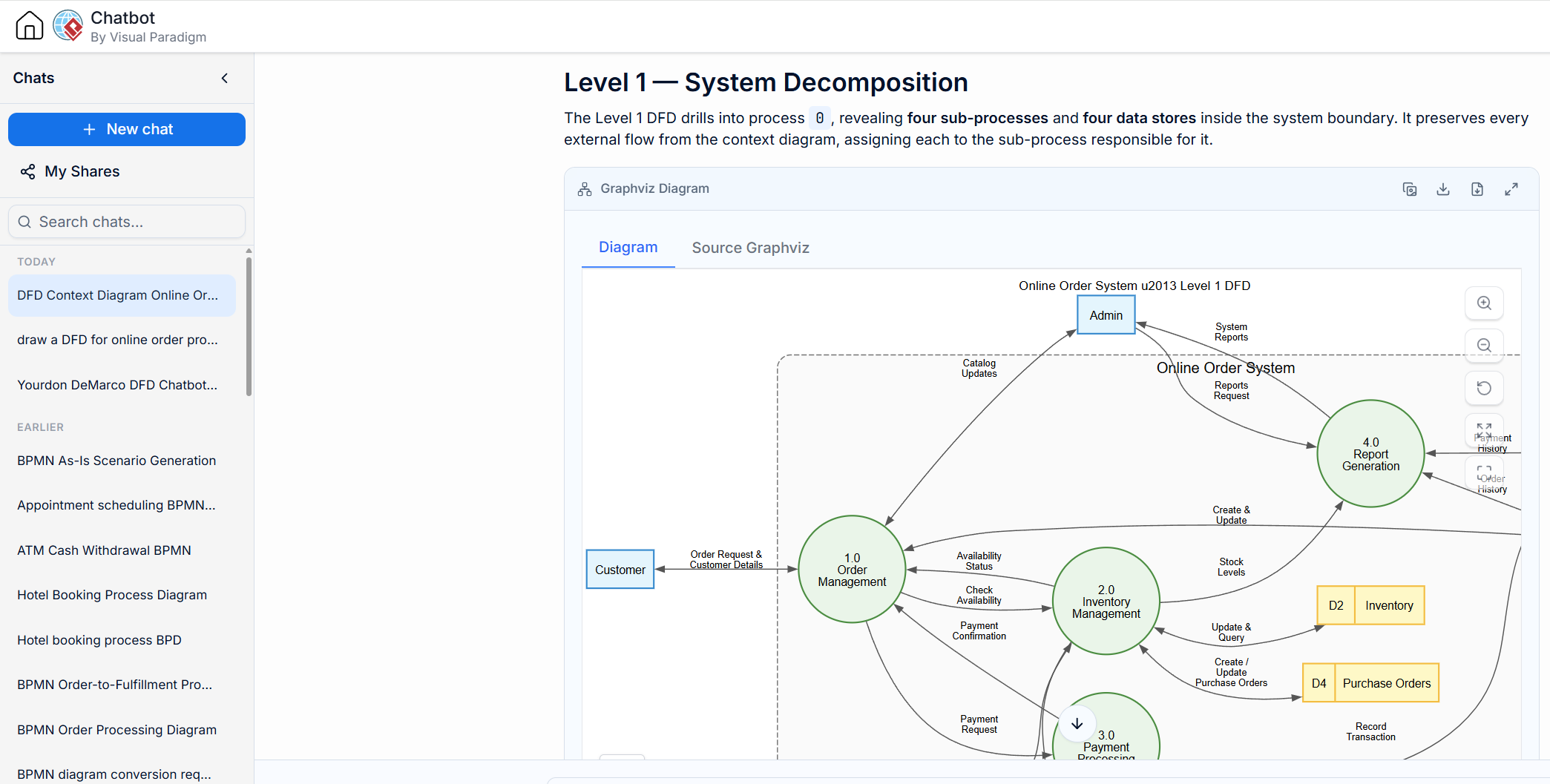
Task: Switch to the Diagram tab
Action: [x=628, y=248]
